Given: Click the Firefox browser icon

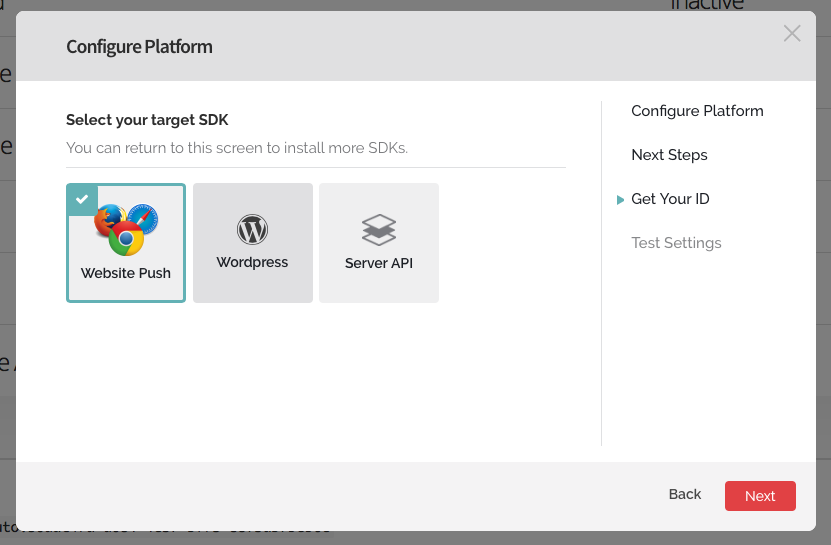Looking at the screenshot, I should [x=109, y=220].
